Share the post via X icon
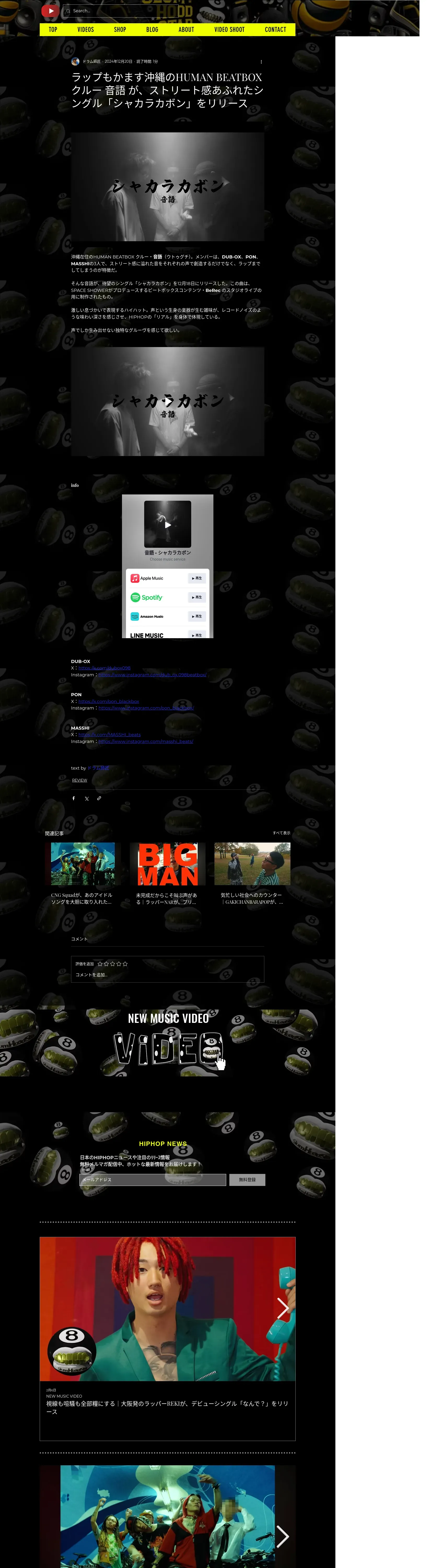 [x=86, y=798]
